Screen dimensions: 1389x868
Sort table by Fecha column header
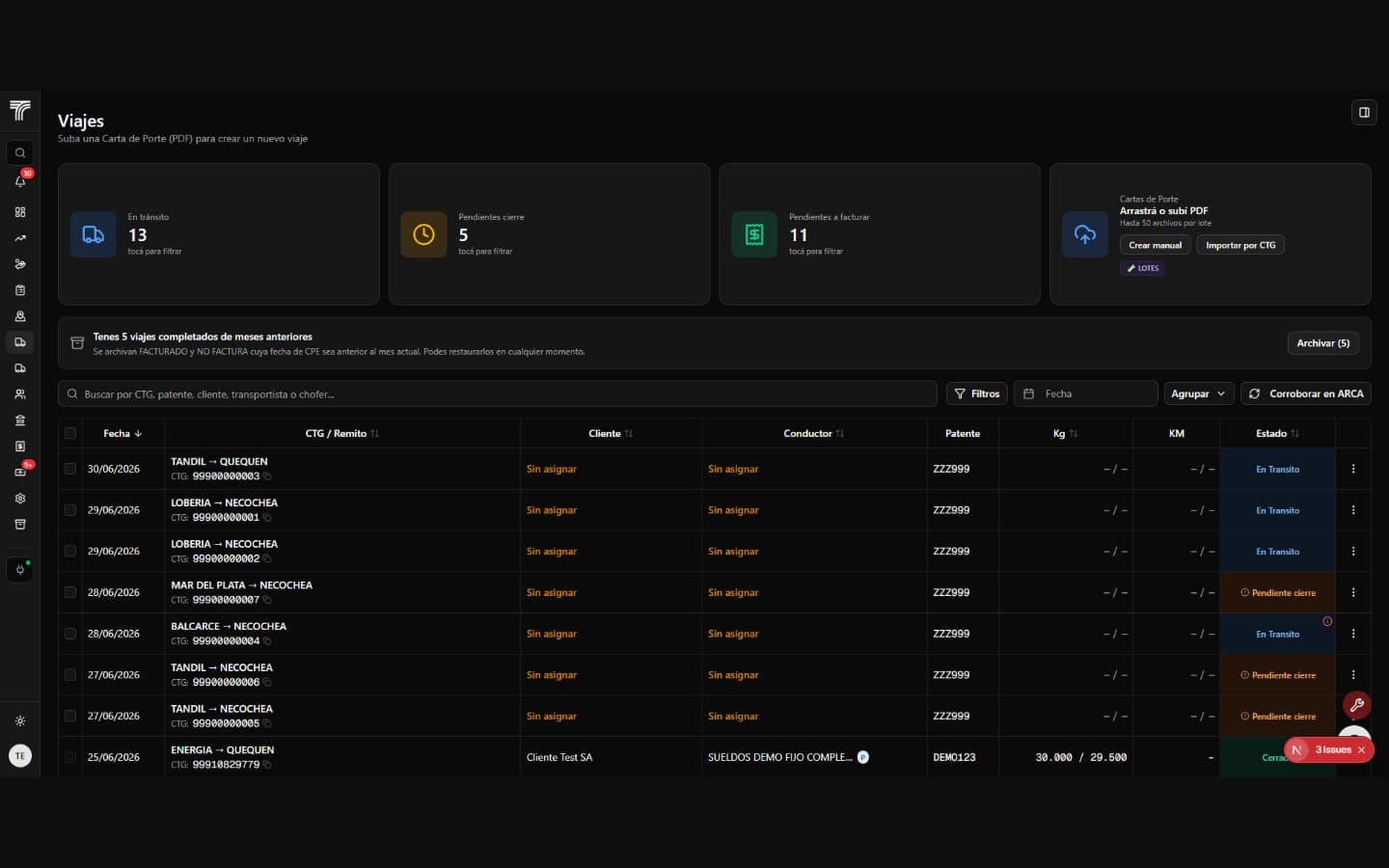pyautogui.click(x=123, y=434)
